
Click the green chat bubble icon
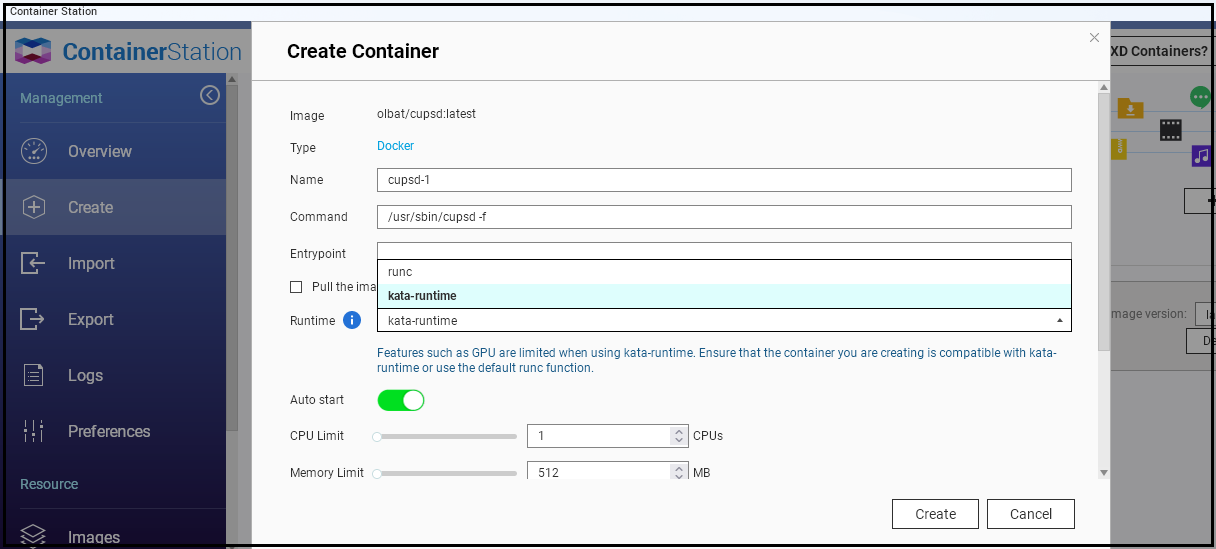click(x=1201, y=97)
